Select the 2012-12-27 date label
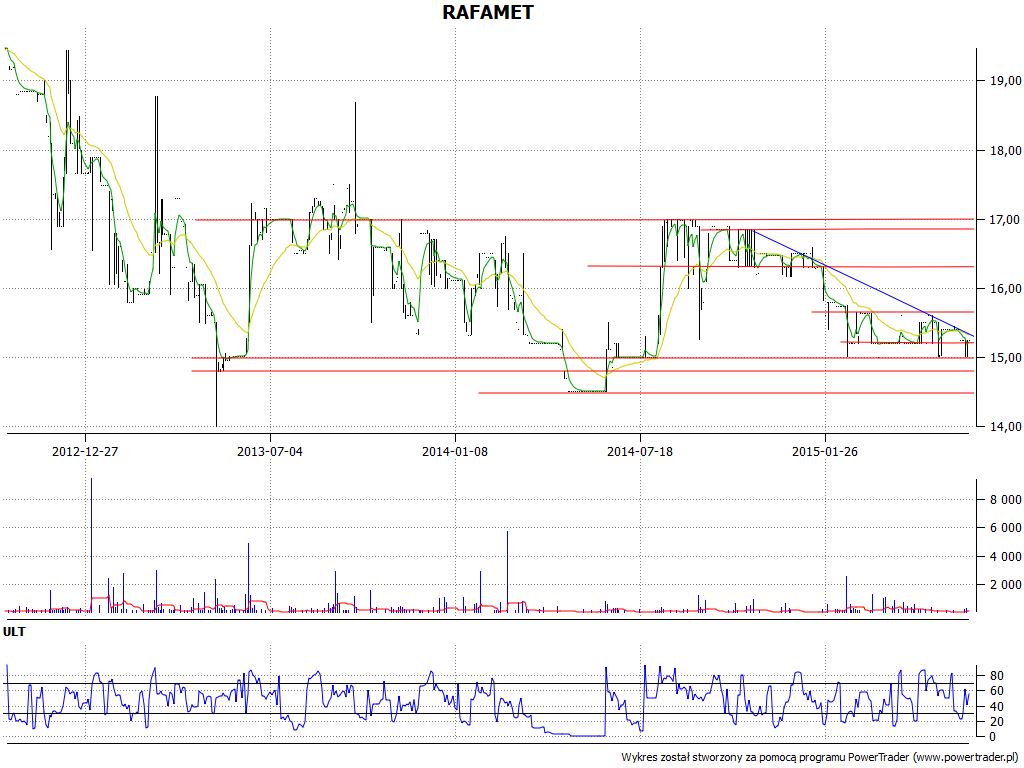This screenshot has width=1024, height=768. click(85, 451)
